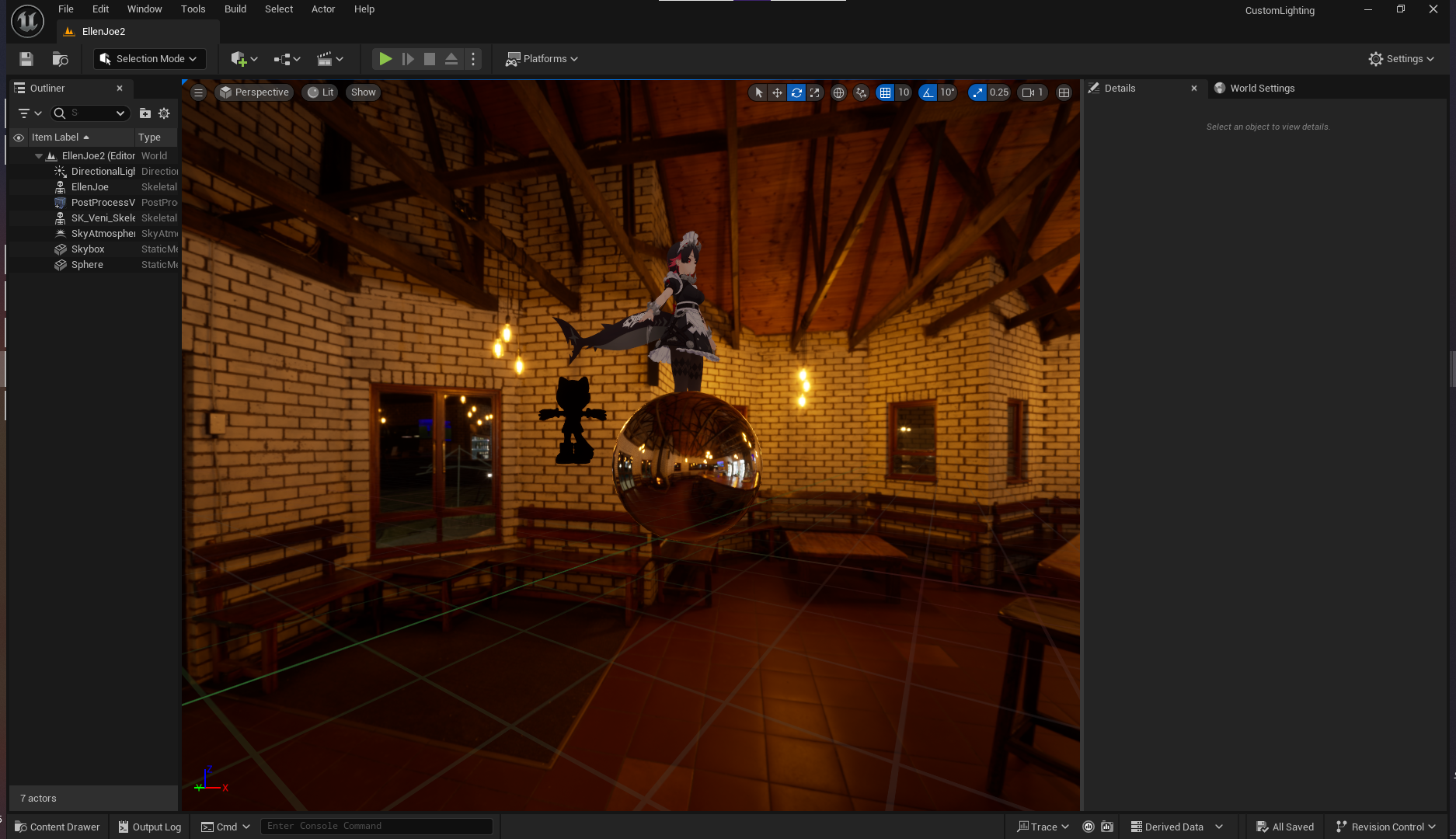Select DirectionalLight in the Outliner
The image size is (1456, 839).
pos(94,172)
